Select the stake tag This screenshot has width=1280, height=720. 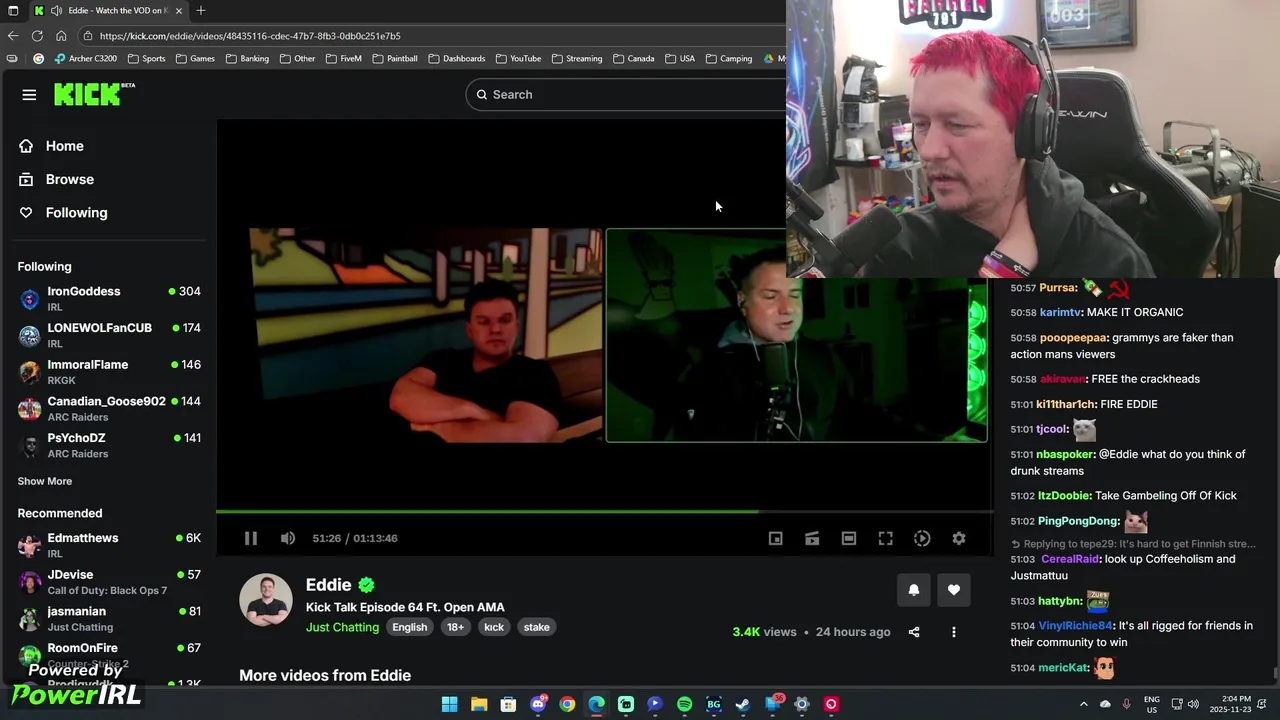537,627
